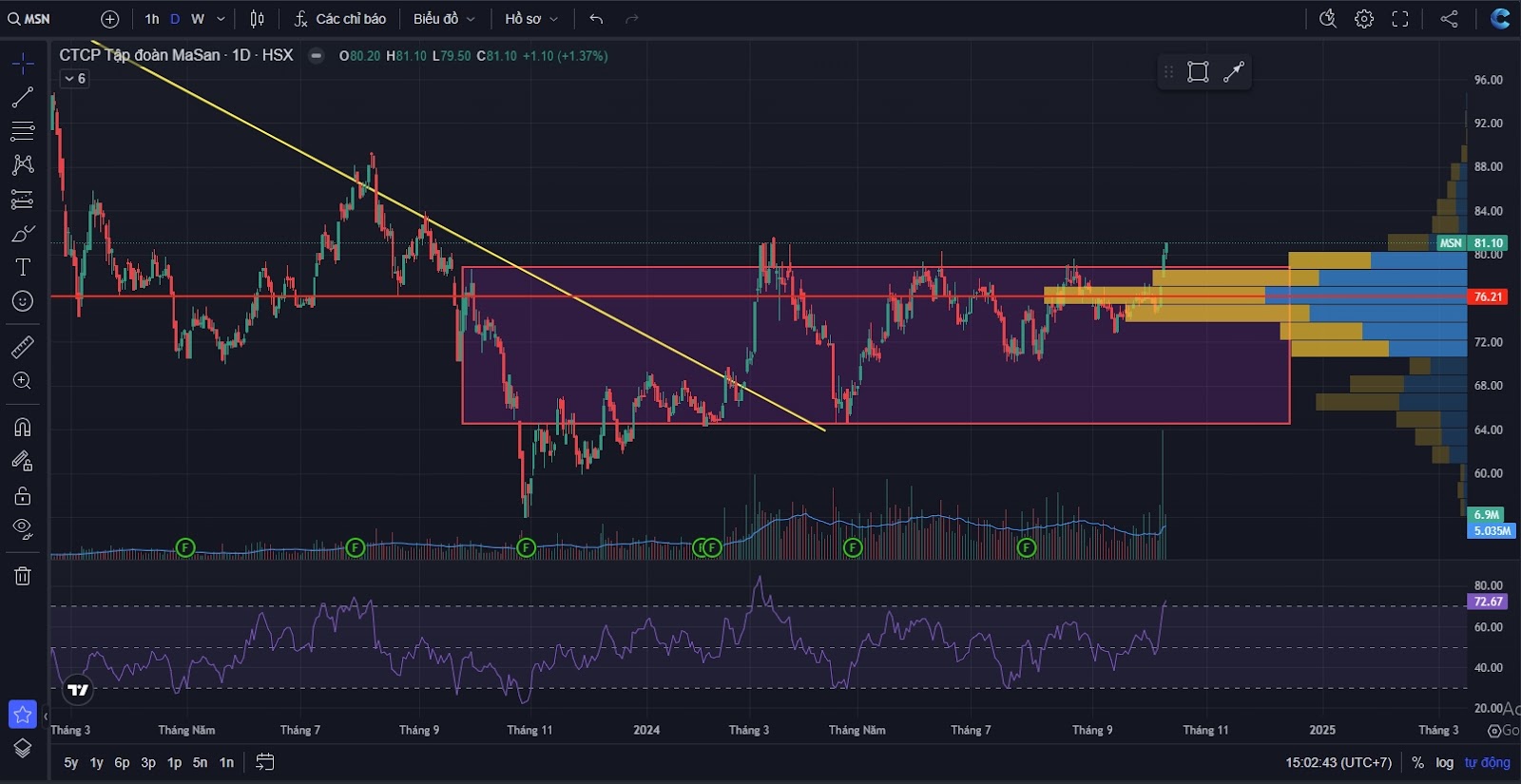Set range to 1y
This screenshot has height=784, width=1521.
tap(97, 762)
